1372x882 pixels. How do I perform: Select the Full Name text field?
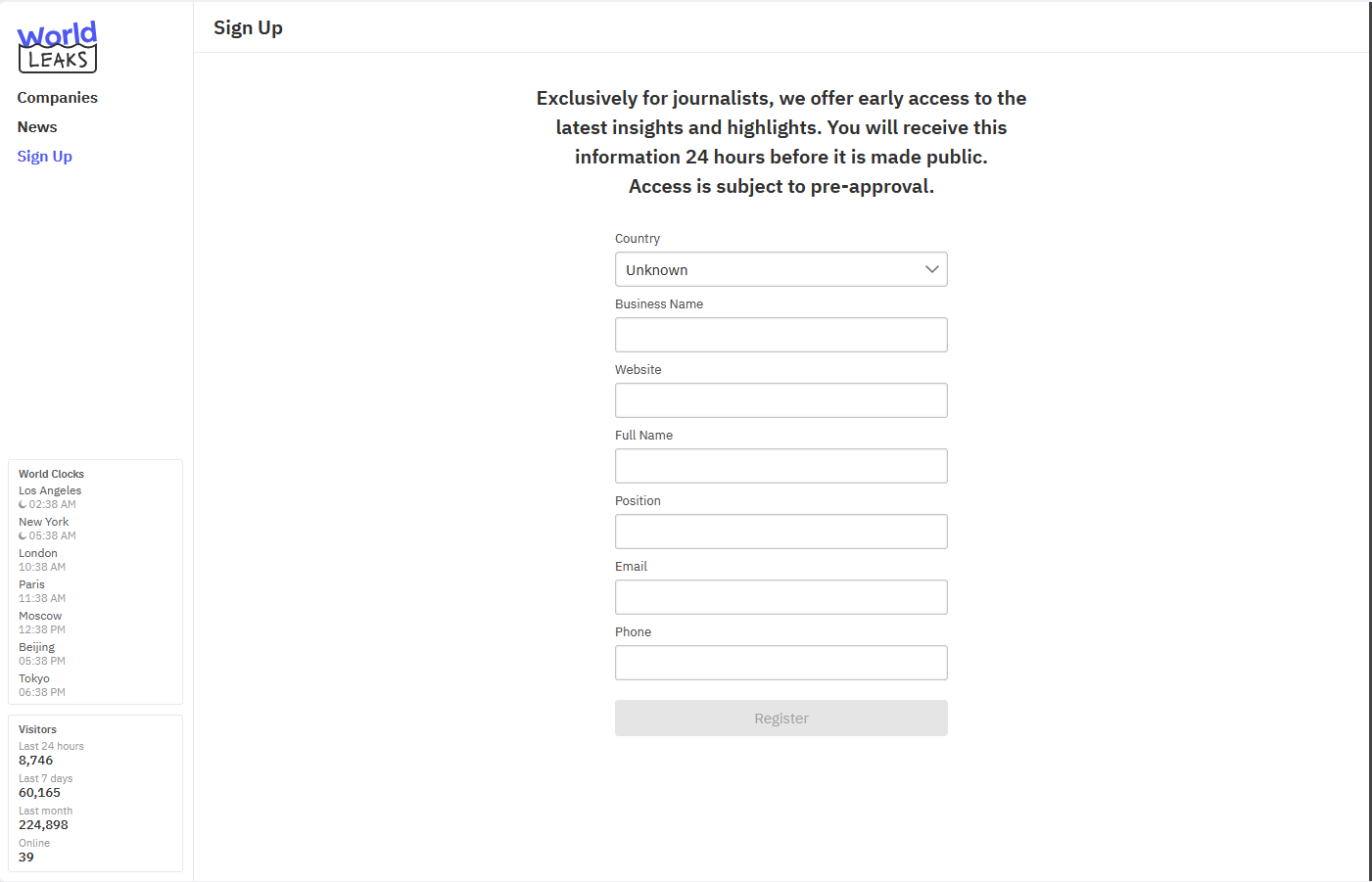pyautogui.click(x=781, y=466)
